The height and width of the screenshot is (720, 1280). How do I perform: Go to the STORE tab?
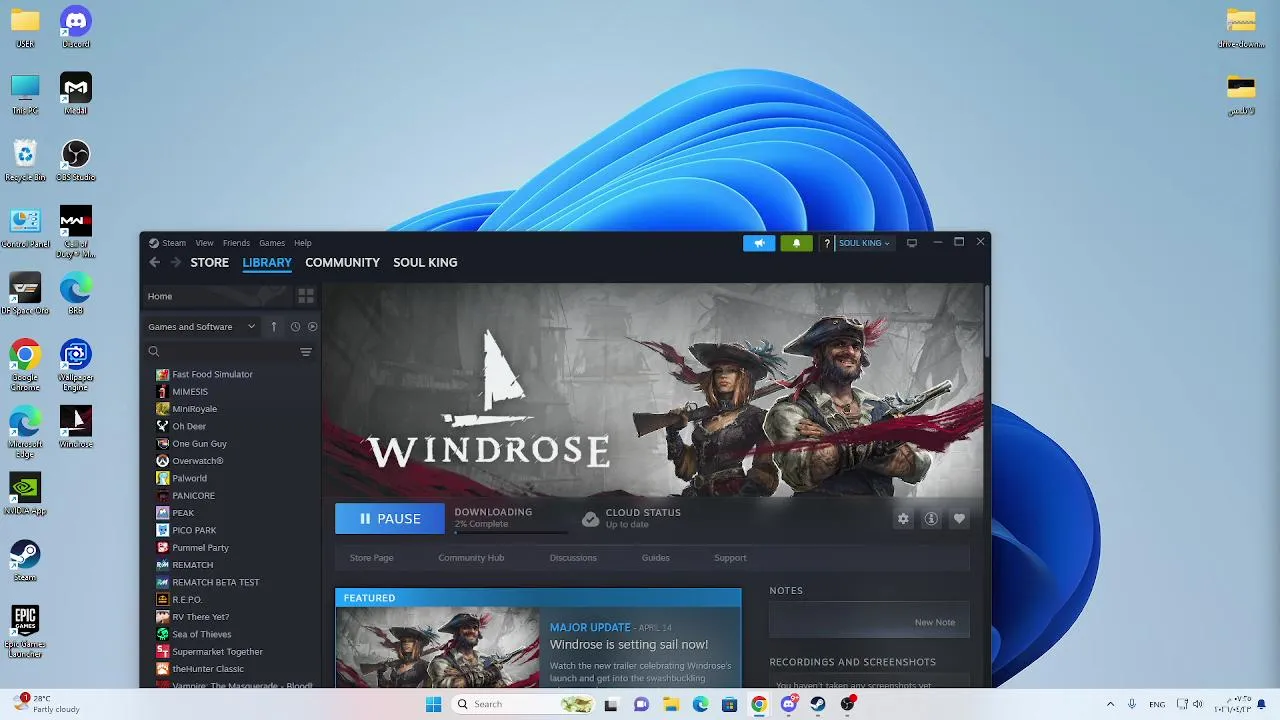click(209, 262)
